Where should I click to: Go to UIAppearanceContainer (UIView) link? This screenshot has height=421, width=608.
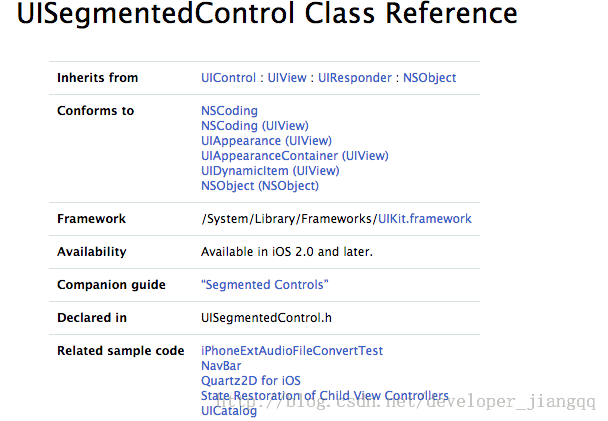pos(294,156)
